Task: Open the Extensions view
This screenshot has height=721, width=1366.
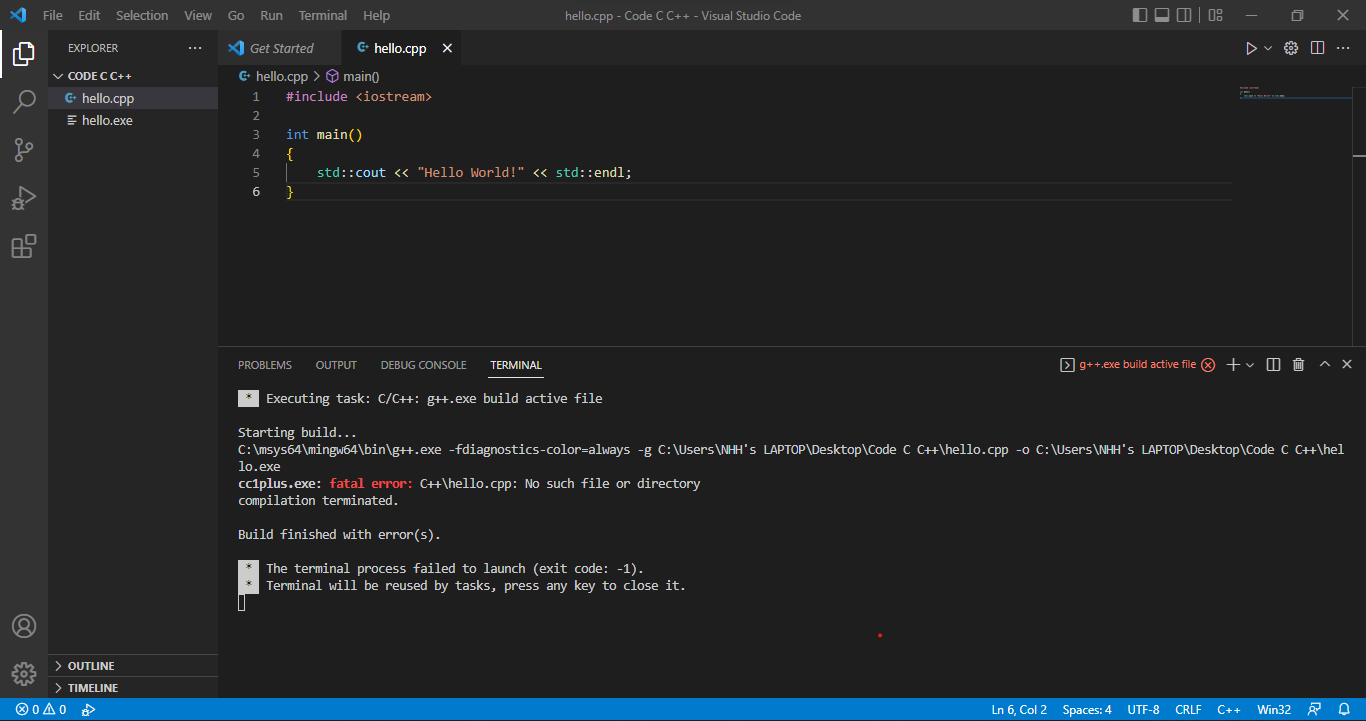Action: (24, 246)
